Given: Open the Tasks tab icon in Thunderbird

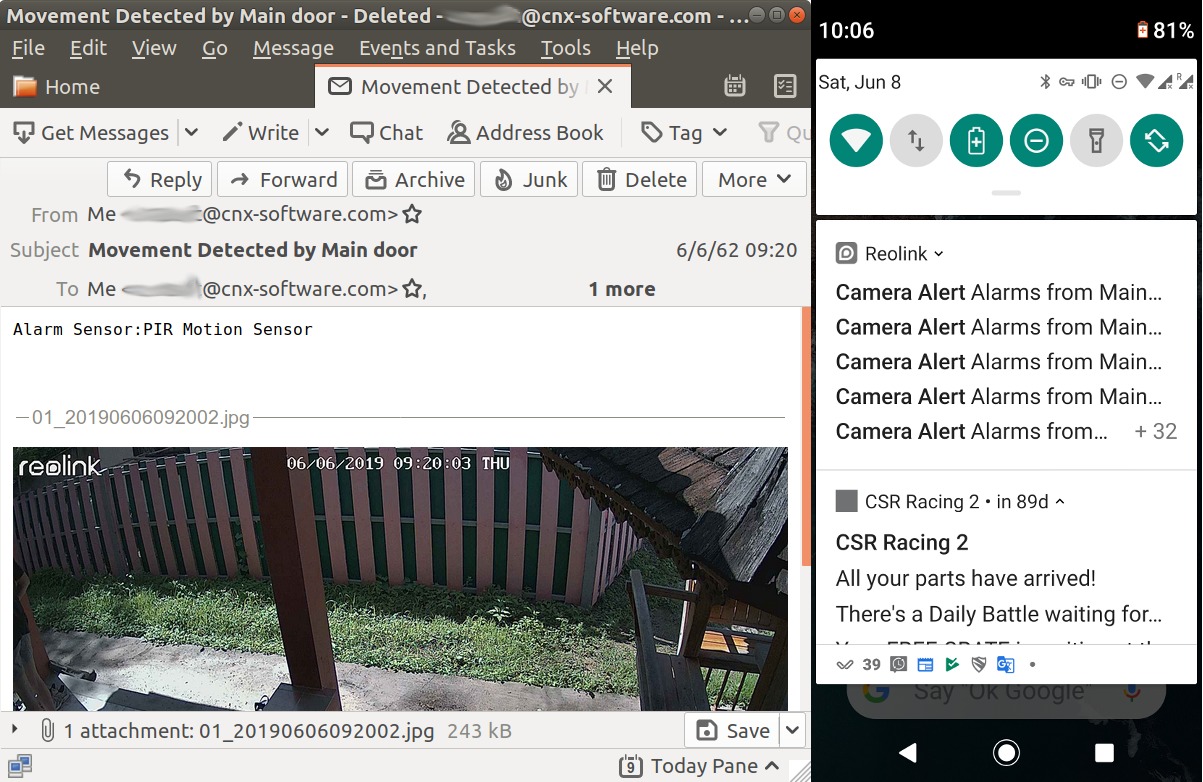Looking at the screenshot, I should pyautogui.click(x=785, y=87).
